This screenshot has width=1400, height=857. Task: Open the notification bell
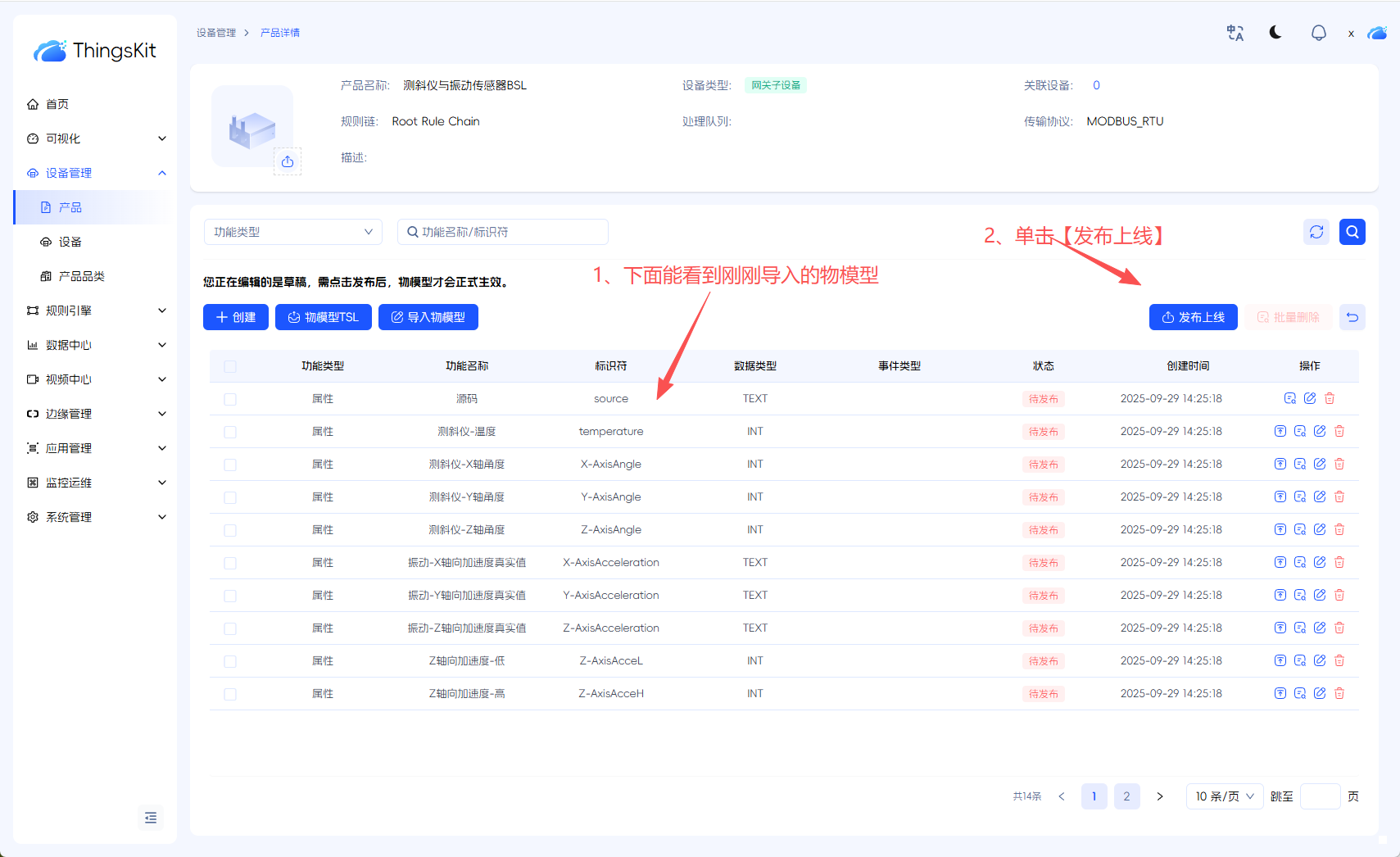1318,33
